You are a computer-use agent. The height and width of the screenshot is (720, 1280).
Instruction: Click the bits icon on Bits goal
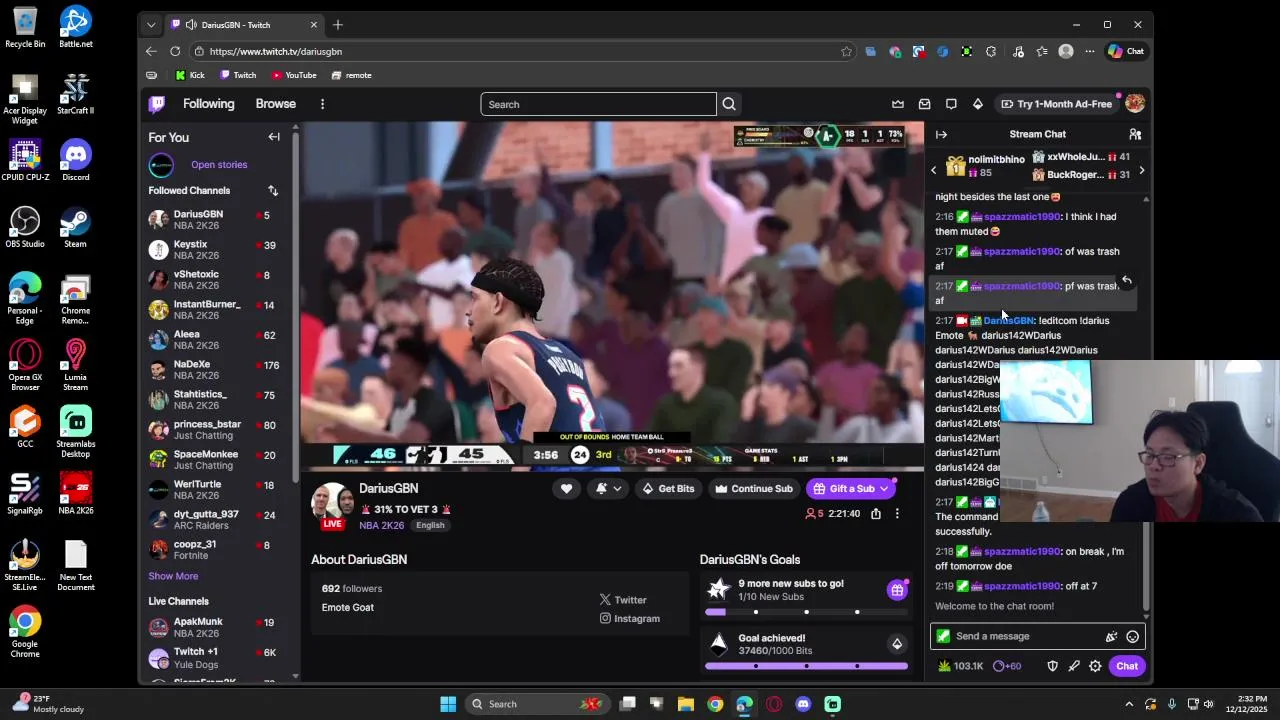897,644
